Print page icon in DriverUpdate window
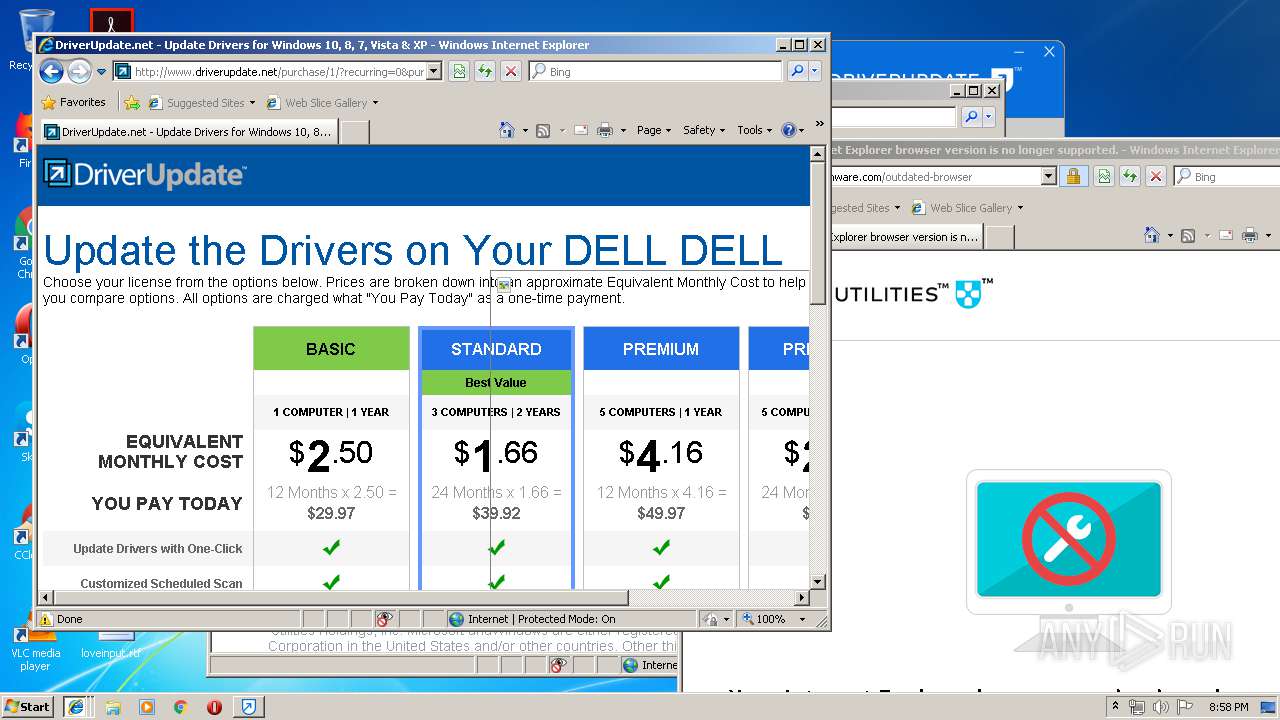Image resolution: width=1280 pixels, height=720 pixels. tap(605, 130)
